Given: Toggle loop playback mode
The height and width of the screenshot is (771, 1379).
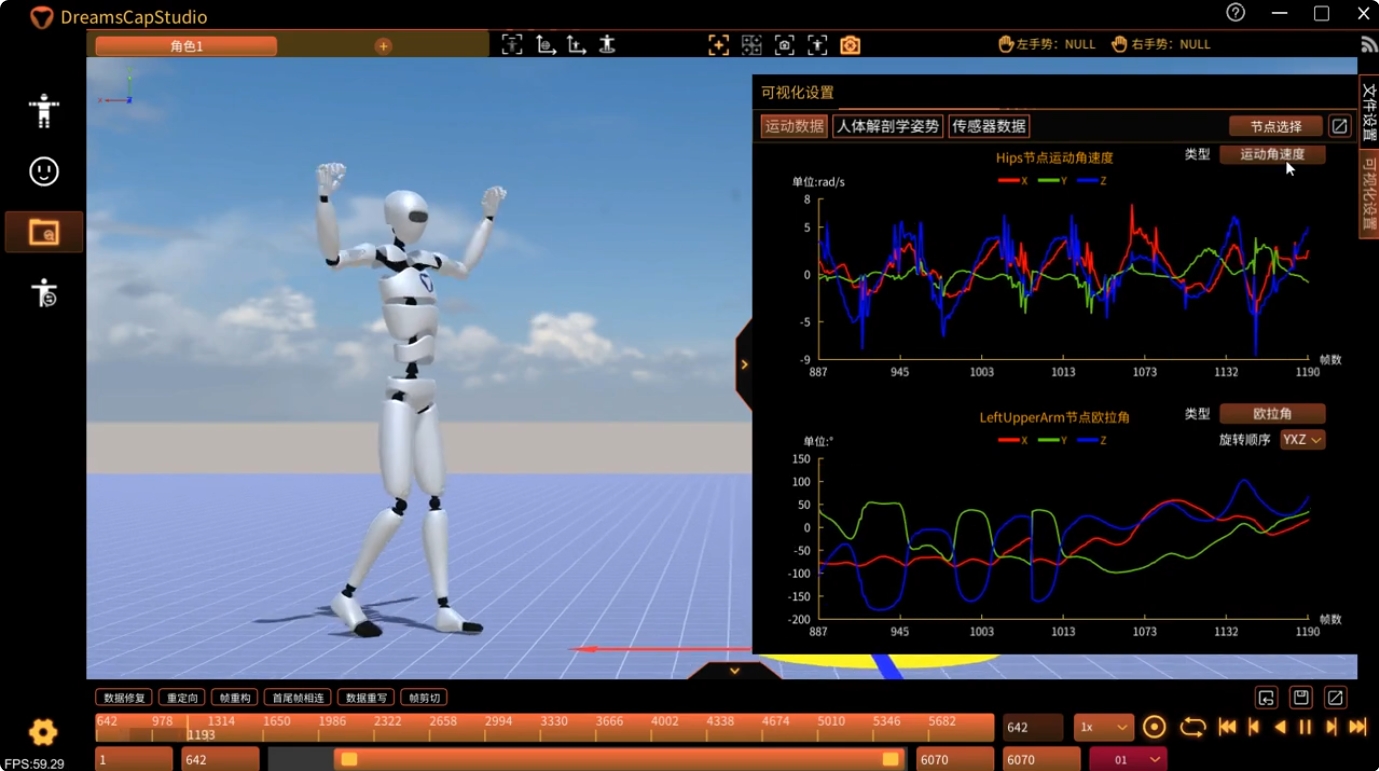Looking at the screenshot, I should [1192, 727].
